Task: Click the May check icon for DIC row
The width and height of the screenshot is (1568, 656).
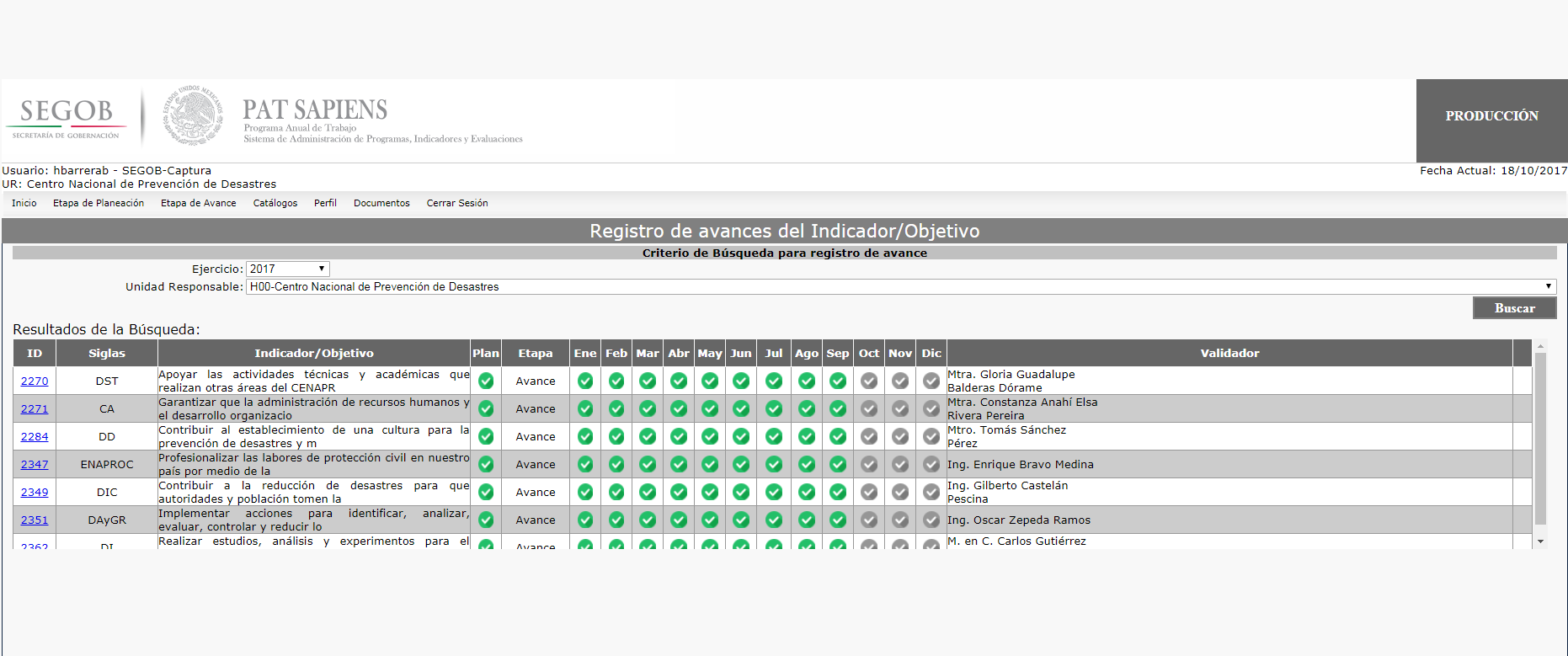Action: (710, 492)
